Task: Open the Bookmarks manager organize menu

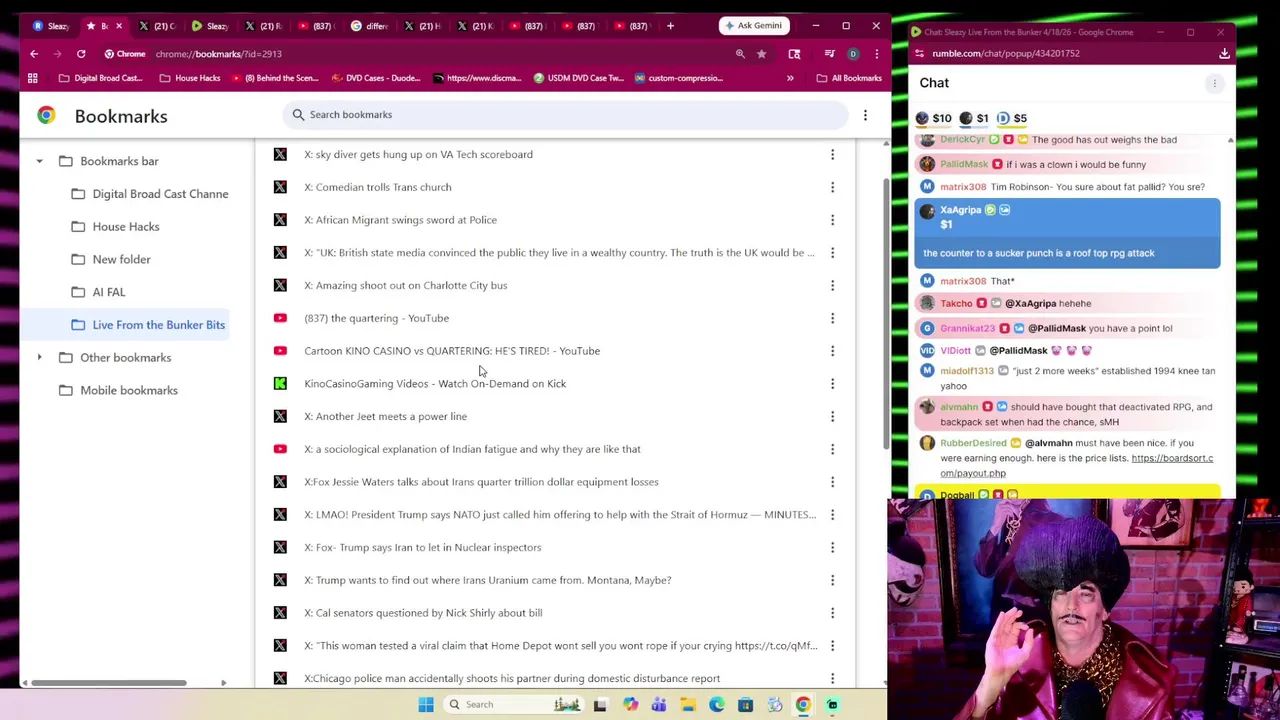Action: click(865, 116)
